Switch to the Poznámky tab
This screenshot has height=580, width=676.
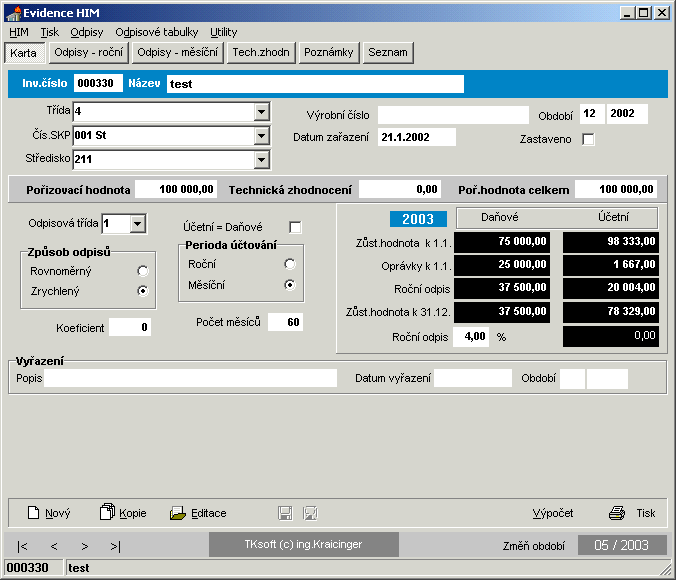[x=329, y=53]
